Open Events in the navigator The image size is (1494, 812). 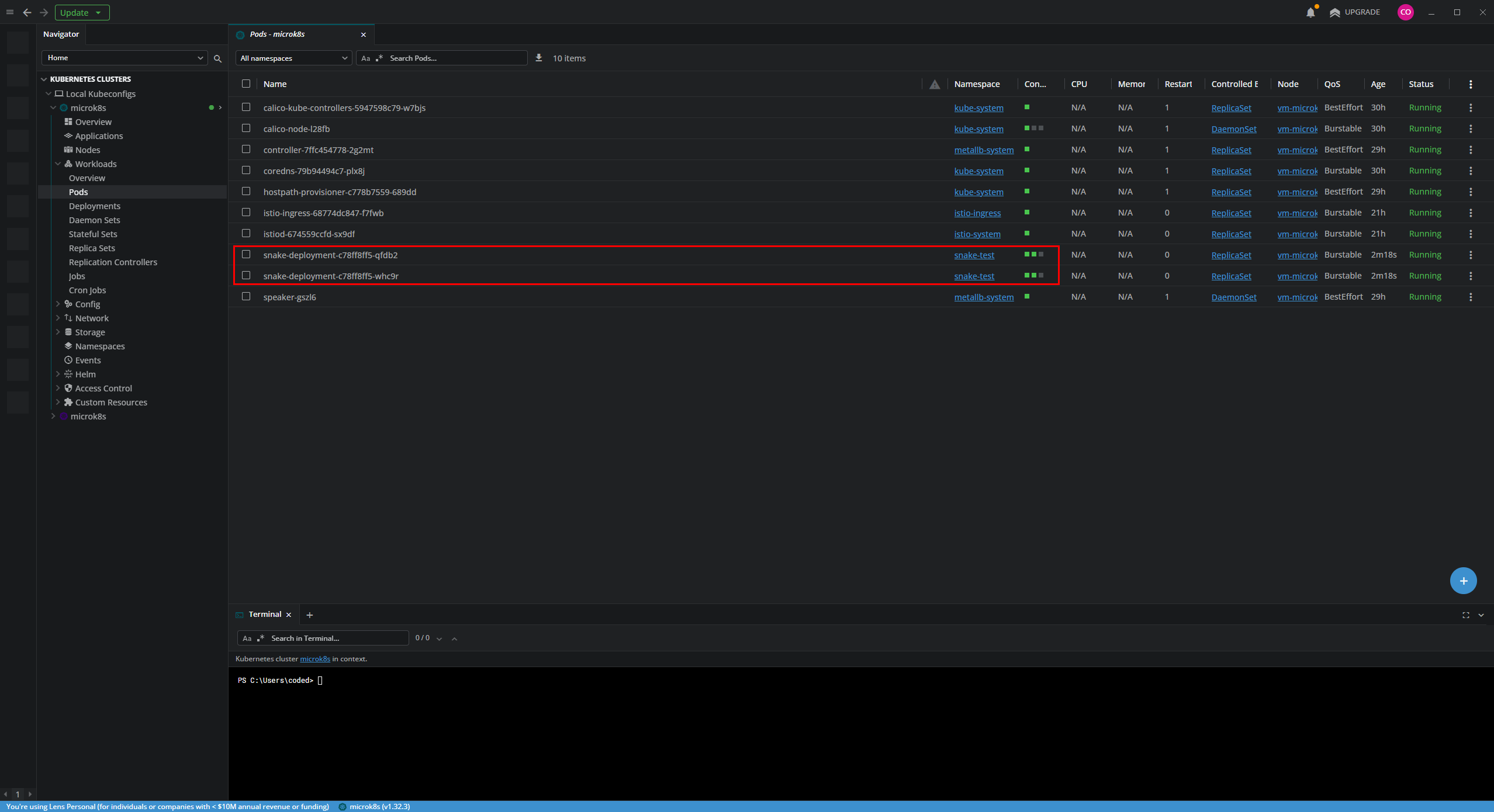(88, 360)
